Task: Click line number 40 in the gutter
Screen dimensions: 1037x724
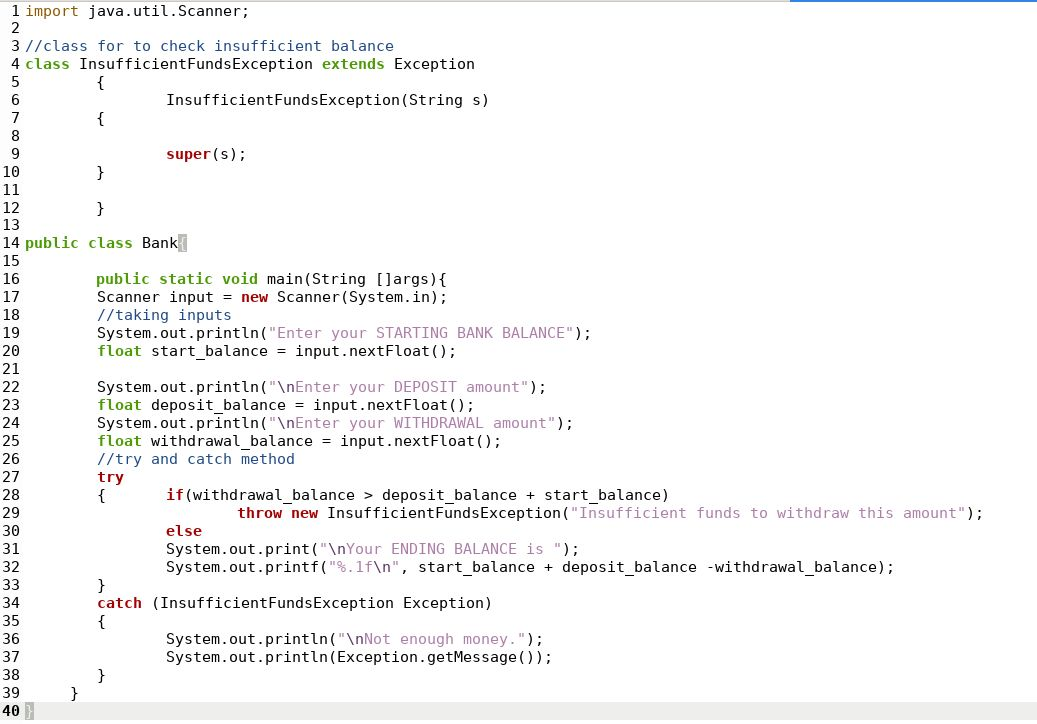Action: point(11,711)
